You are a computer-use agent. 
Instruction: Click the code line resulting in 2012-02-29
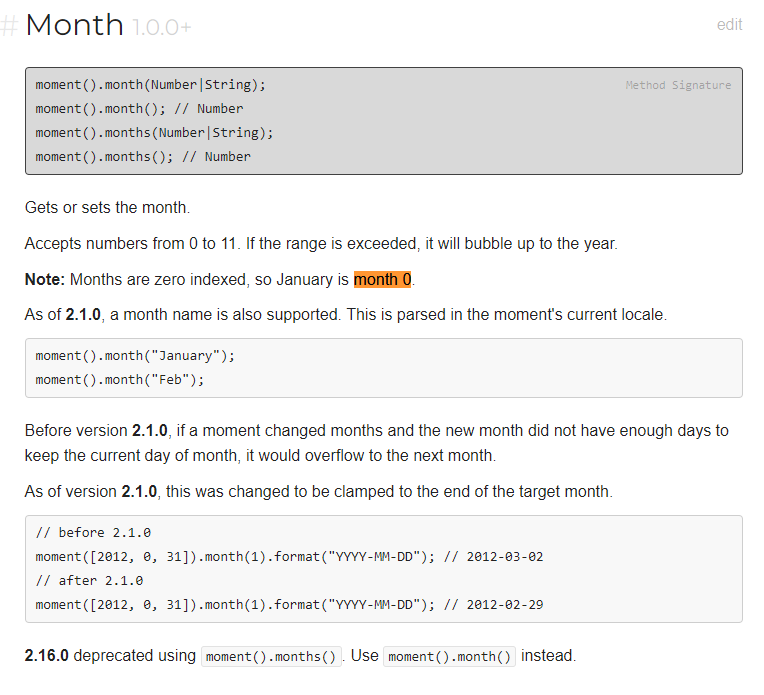(x=289, y=605)
